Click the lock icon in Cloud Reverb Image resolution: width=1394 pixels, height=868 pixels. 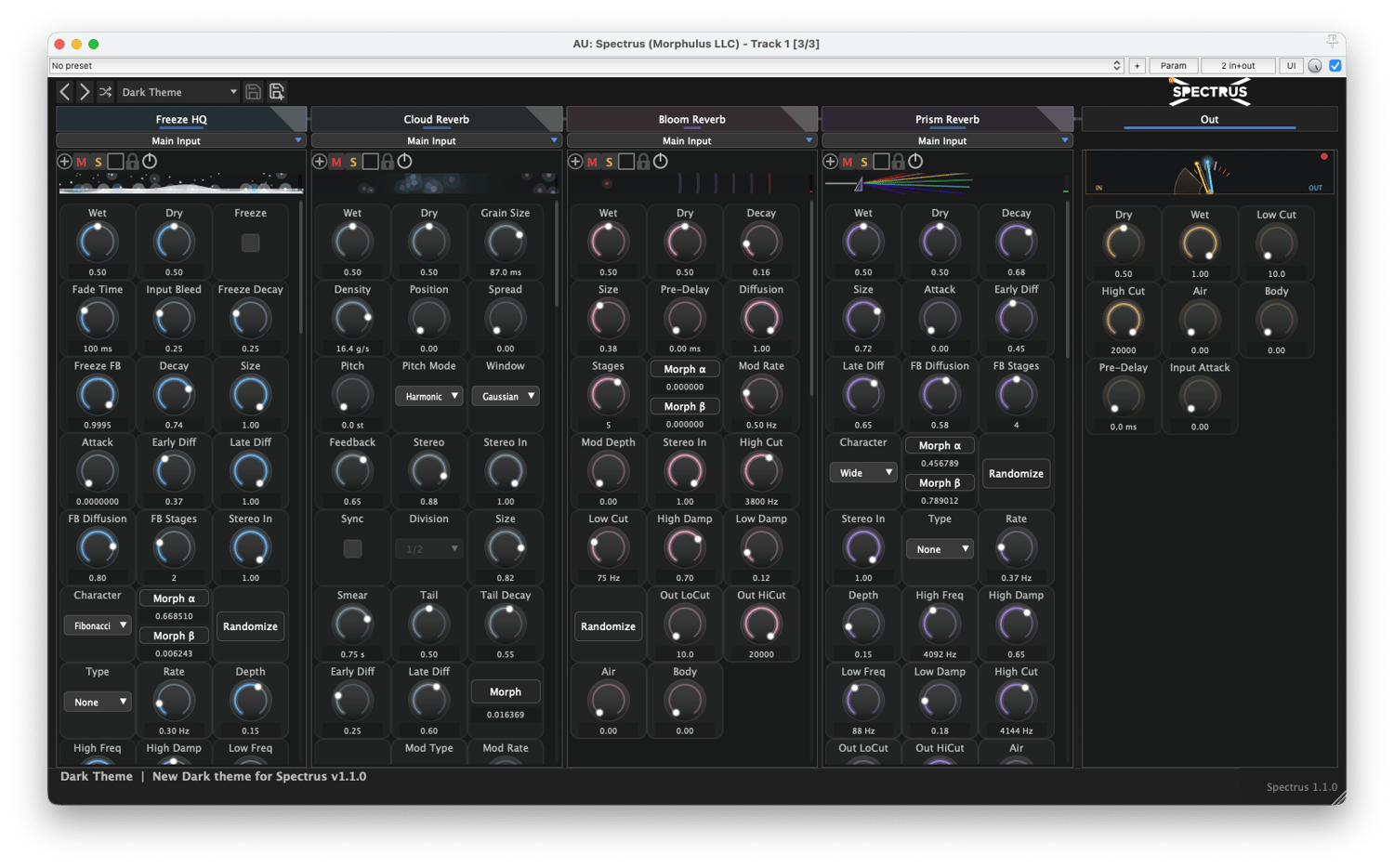point(388,162)
